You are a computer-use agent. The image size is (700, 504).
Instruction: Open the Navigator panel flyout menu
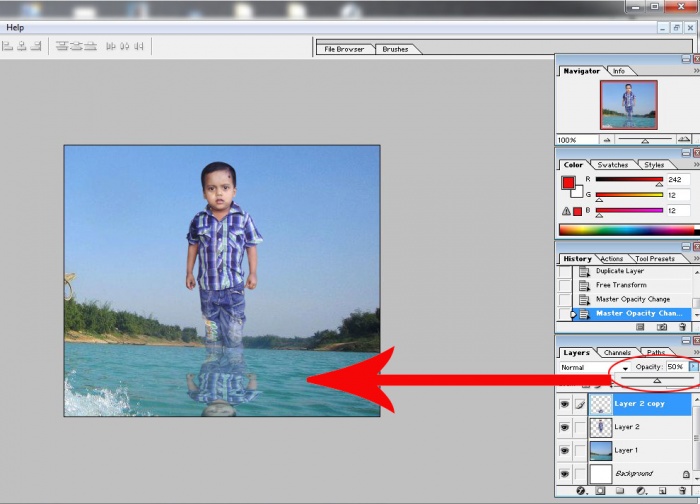[x=696, y=71]
